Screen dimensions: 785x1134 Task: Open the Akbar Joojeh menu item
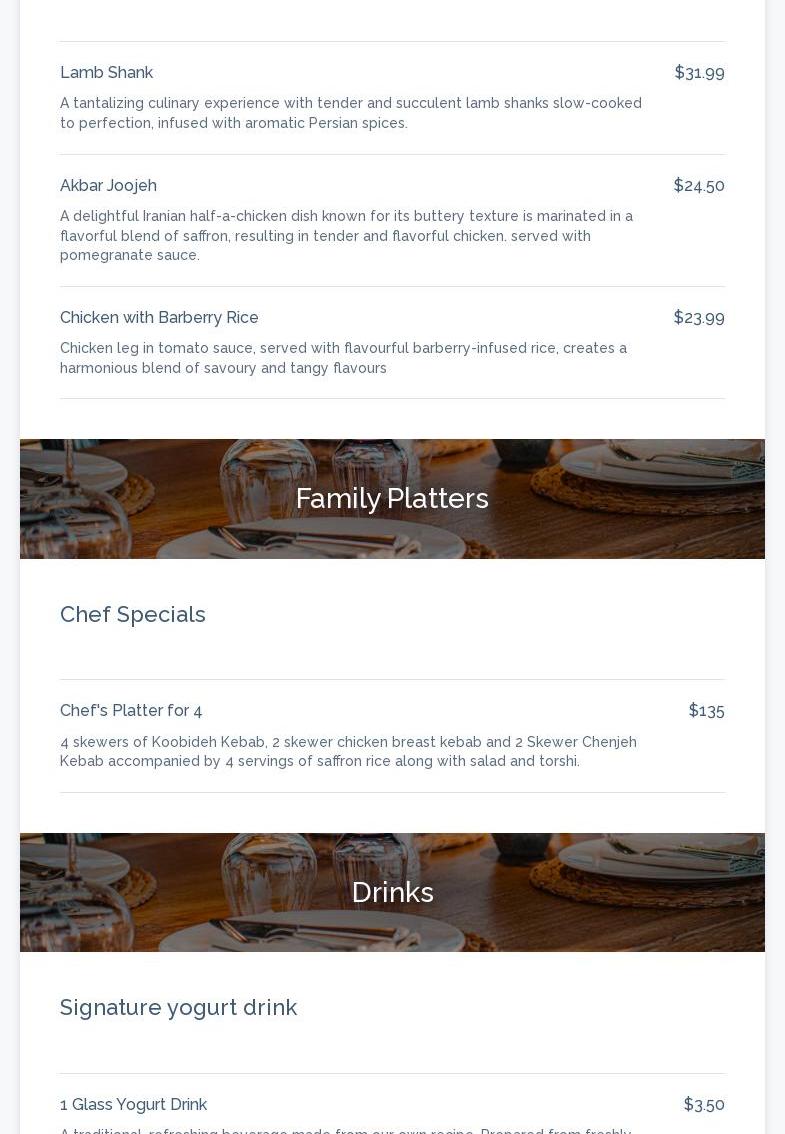tap(108, 186)
